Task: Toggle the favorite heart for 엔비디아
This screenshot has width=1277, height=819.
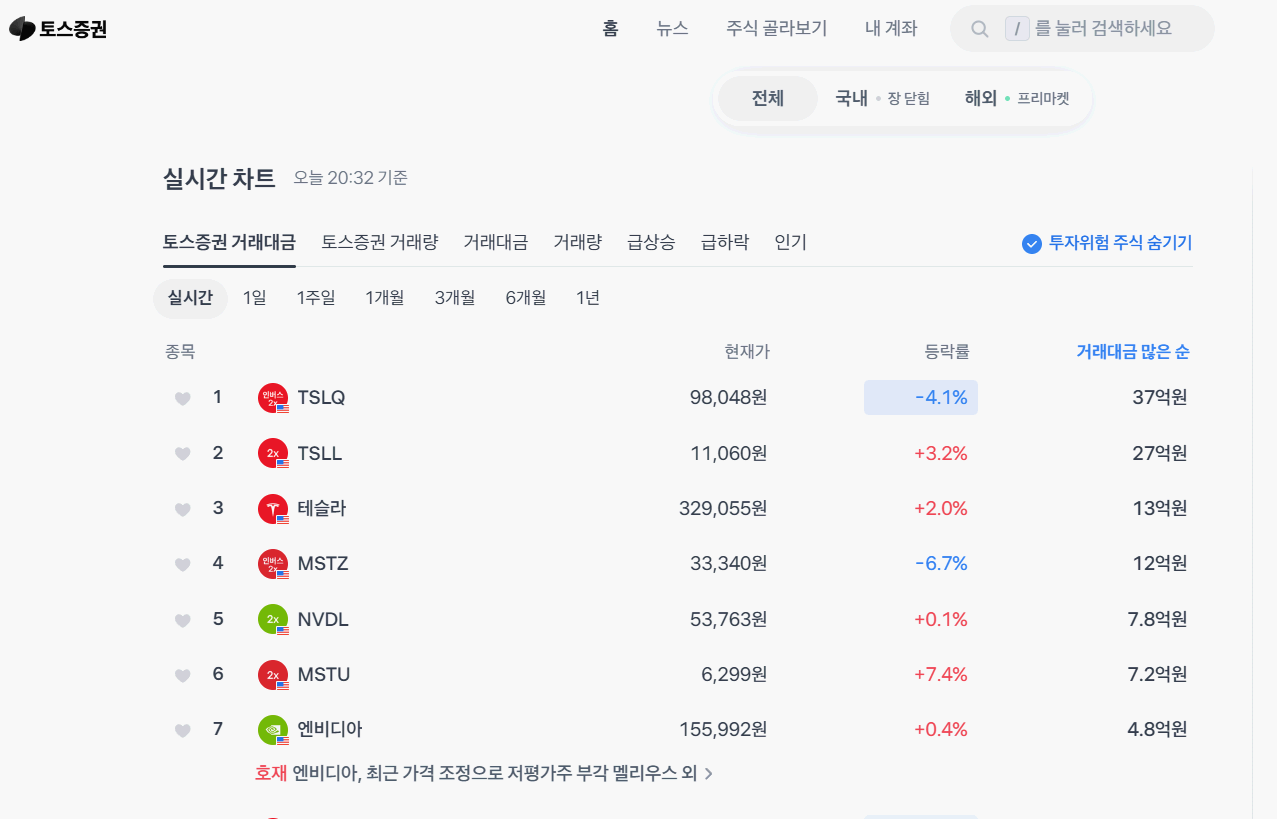Action: (182, 729)
